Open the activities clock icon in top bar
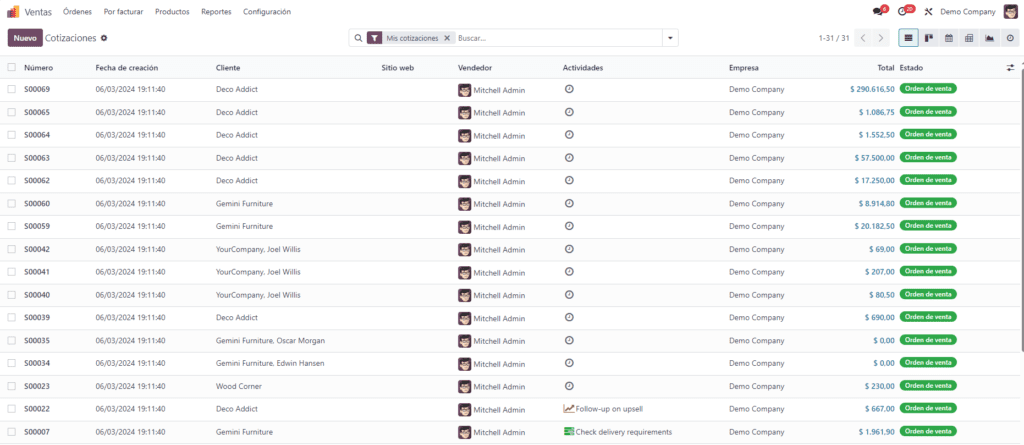The height and width of the screenshot is (445, 1024). pyautogui.click(x=903, y=12)
